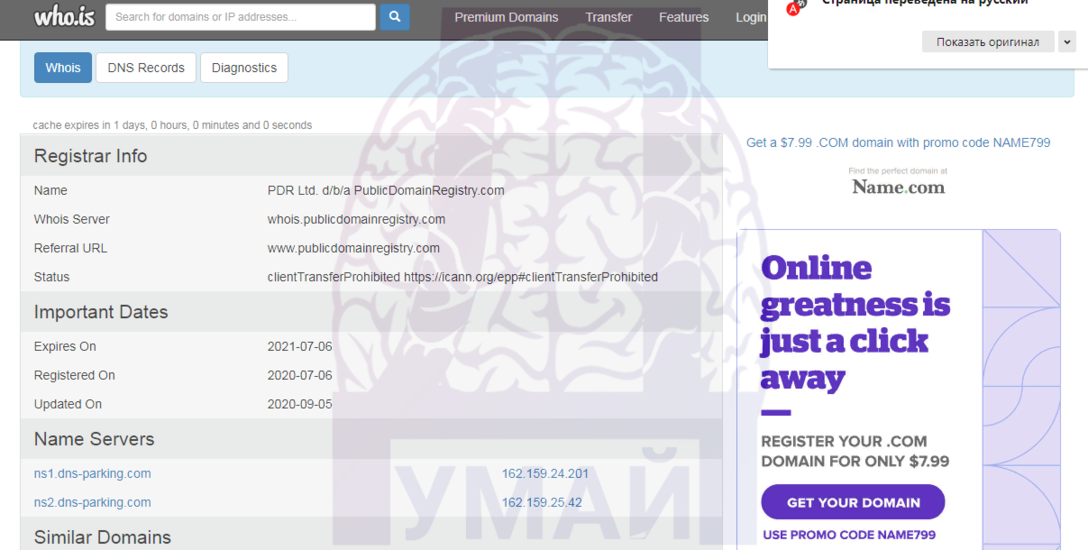The height and width of the screenshot is (550, 1088).
Task: Click the expiry date 2021-07-06
Action: click(x=300, y=347)
